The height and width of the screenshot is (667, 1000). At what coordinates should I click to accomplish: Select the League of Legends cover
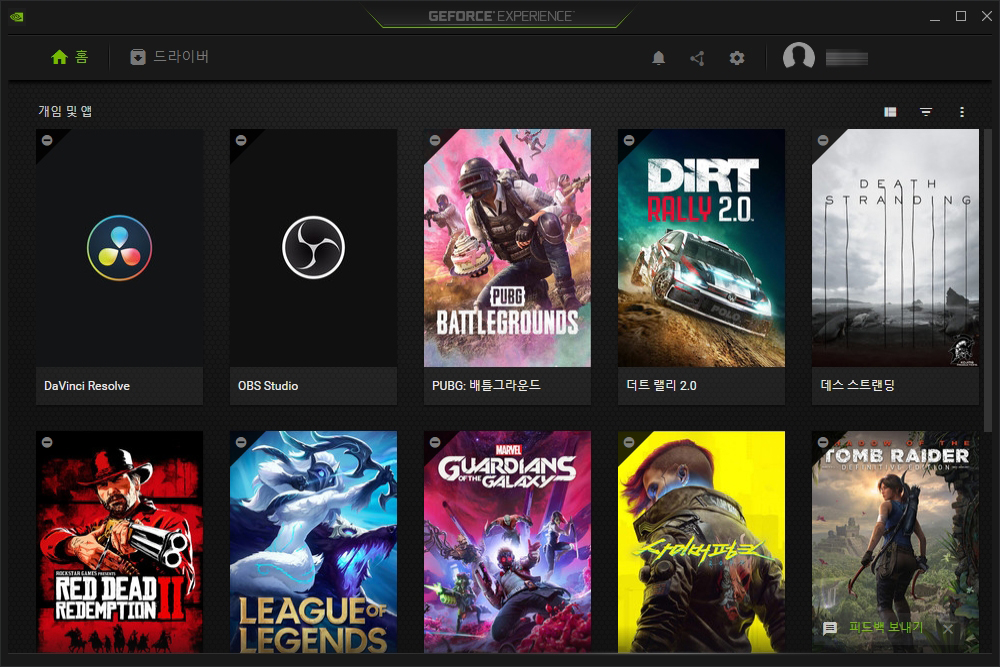[313, 542]
